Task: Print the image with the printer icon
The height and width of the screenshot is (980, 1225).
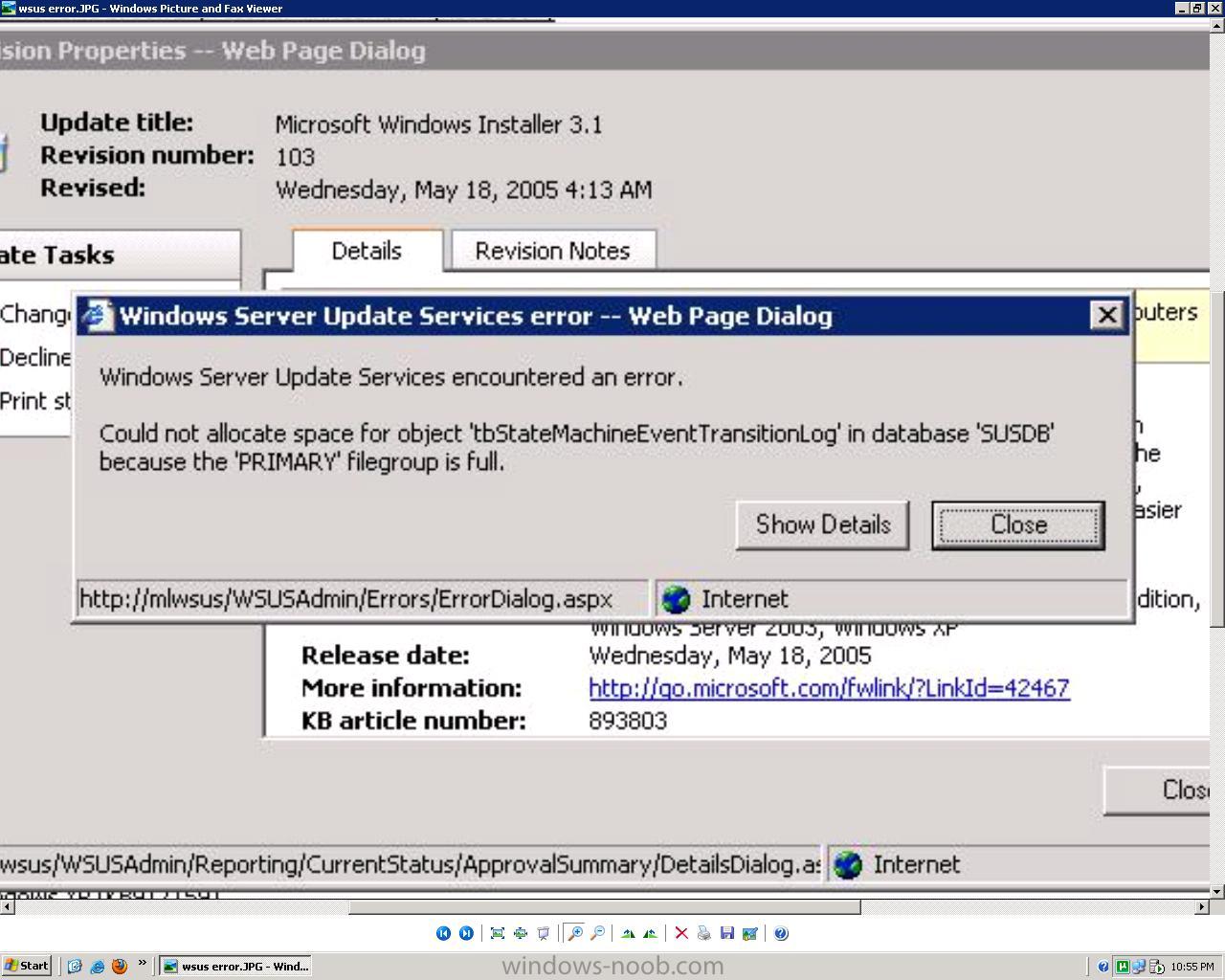Action: (704, 933)
